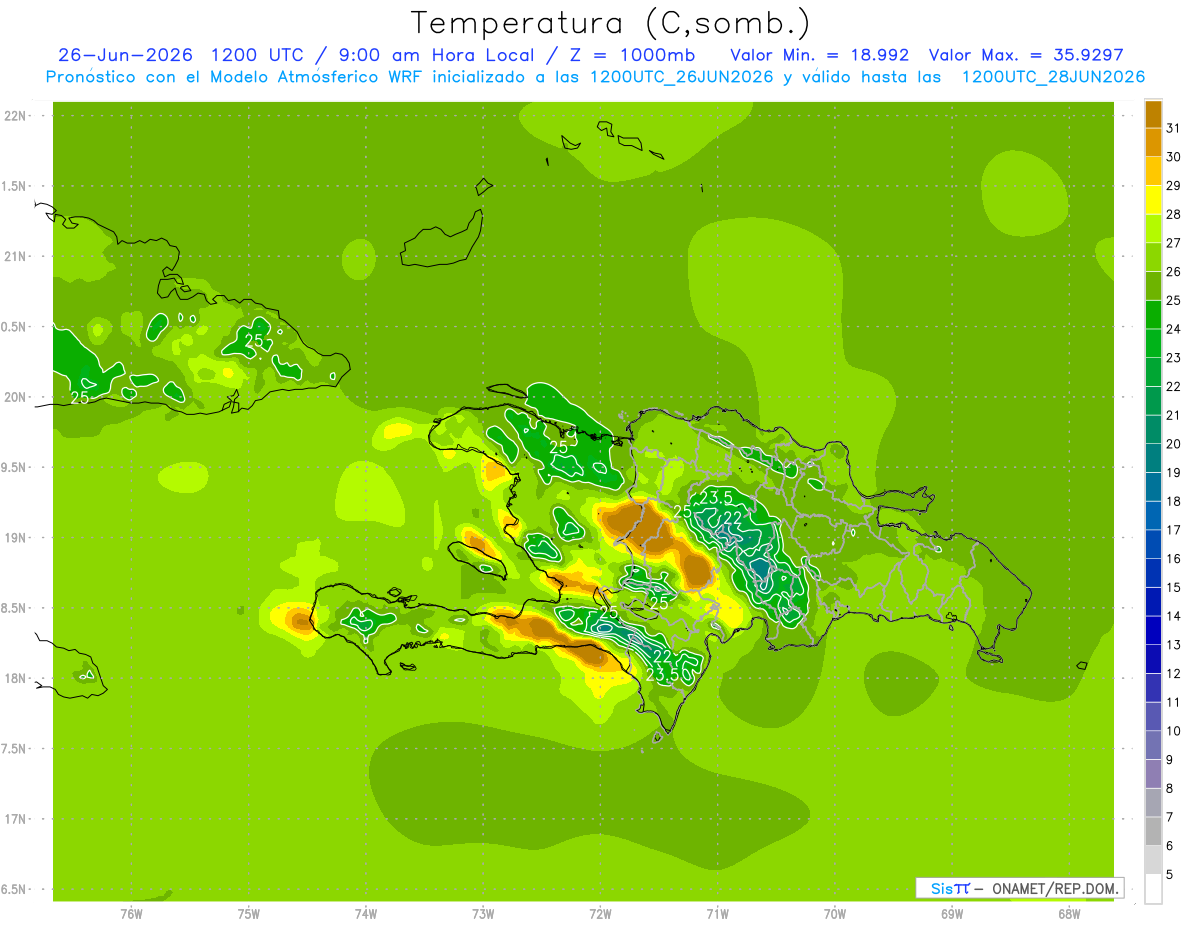This screenshot has height=927, width=1200.
Task: Select the legend value label 12
Action: pyautogui.click(x=1173, y=673)
